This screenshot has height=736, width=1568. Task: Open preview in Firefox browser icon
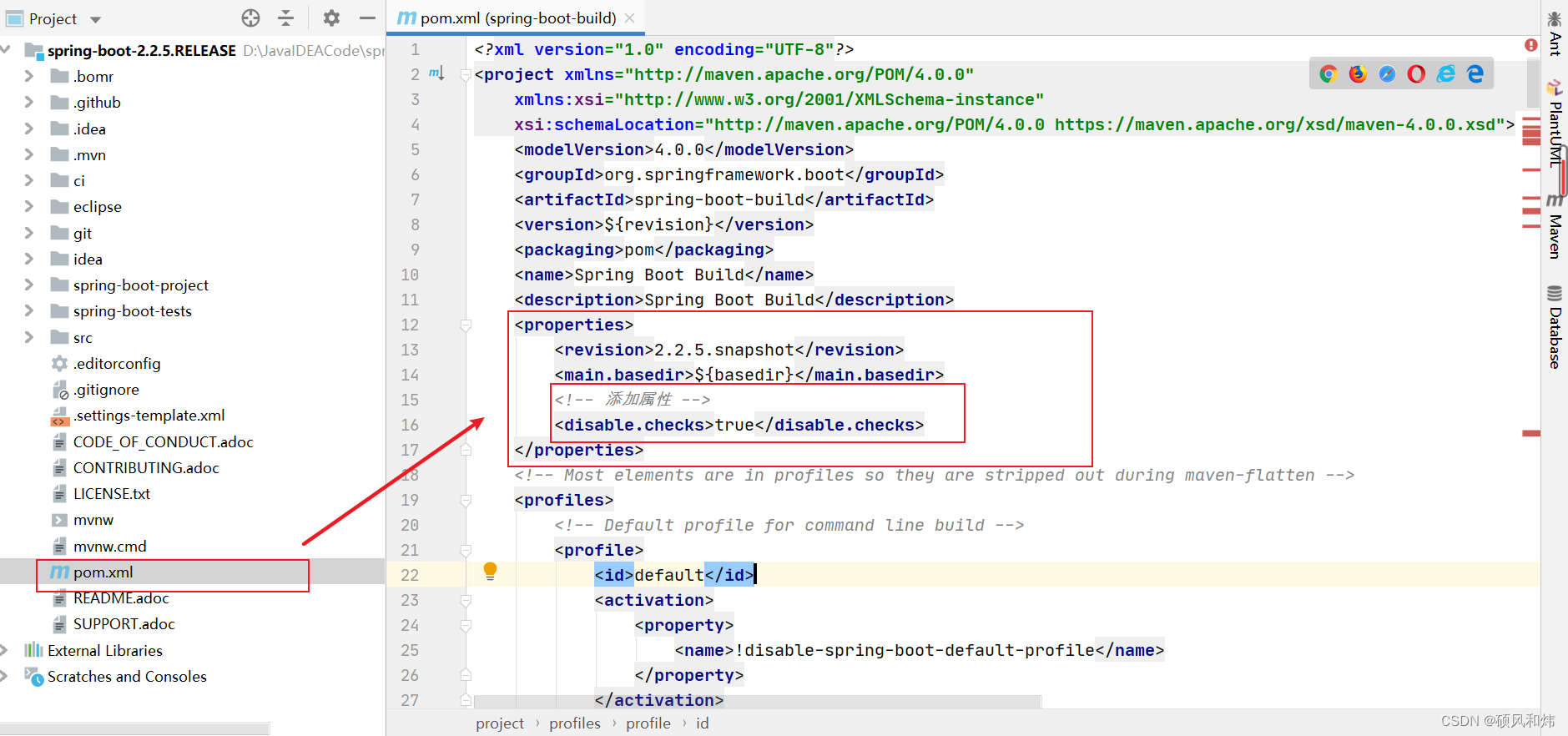1358,74
